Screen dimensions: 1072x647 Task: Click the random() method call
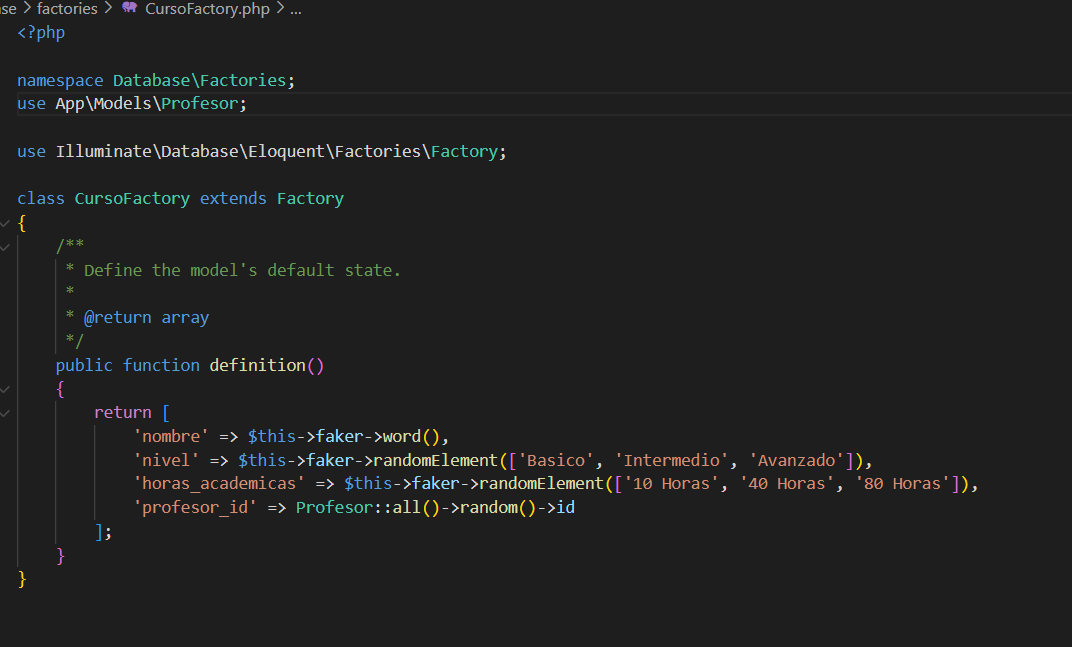pyautogui.click(x=498, y=507)
